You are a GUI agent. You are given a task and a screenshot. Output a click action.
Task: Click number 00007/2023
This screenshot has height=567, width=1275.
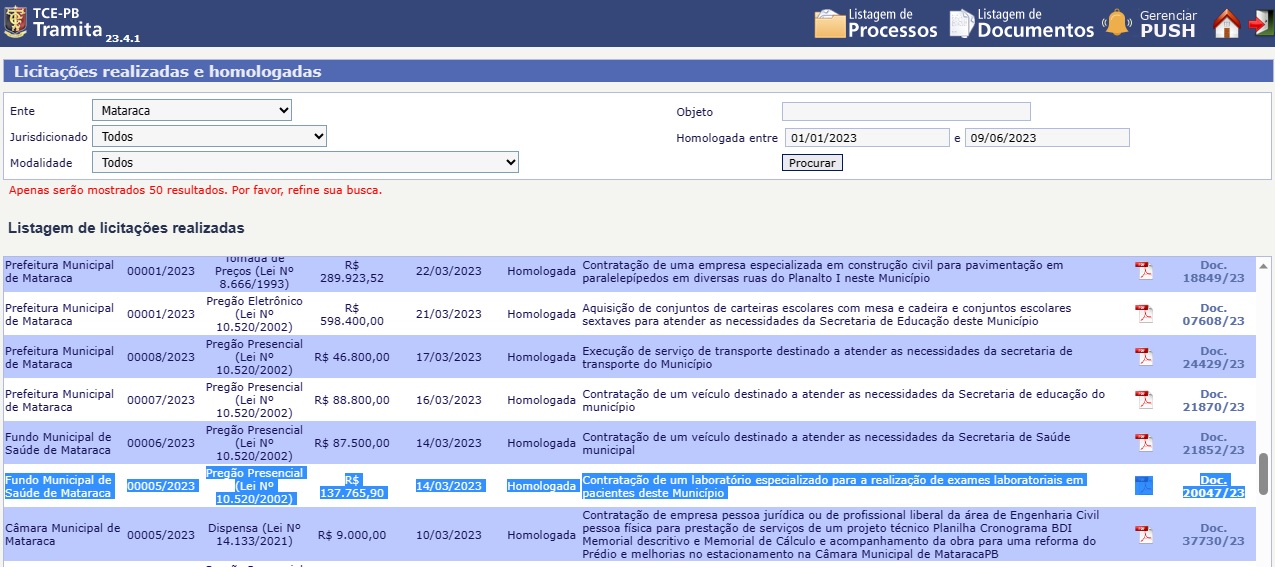(x=161, y=400)
